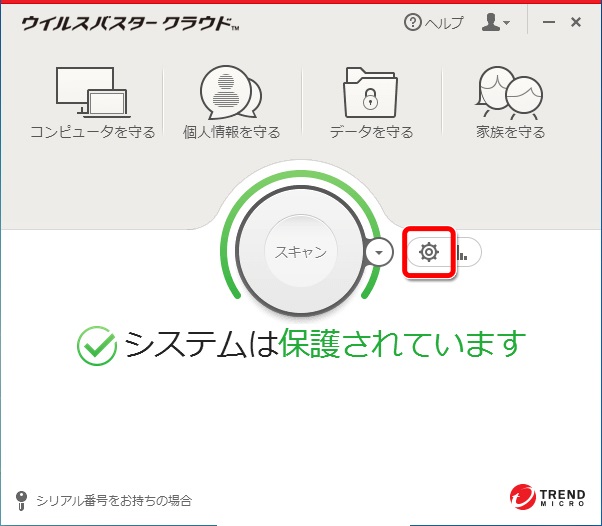This screenshot has height=526, width=602.
Task: Close the ウイルスバスター window
Action: click(576, 22)
